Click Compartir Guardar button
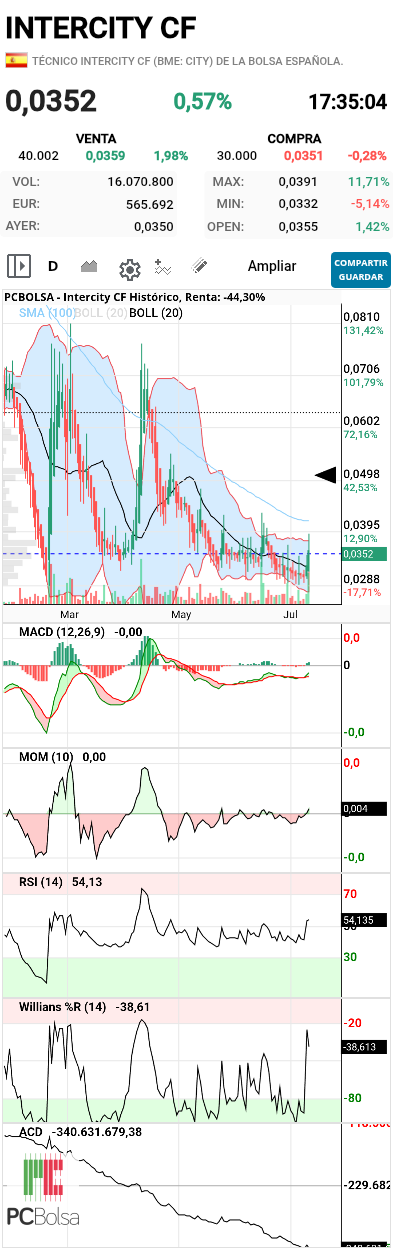The image size is (393, 1248). point(360,269)
